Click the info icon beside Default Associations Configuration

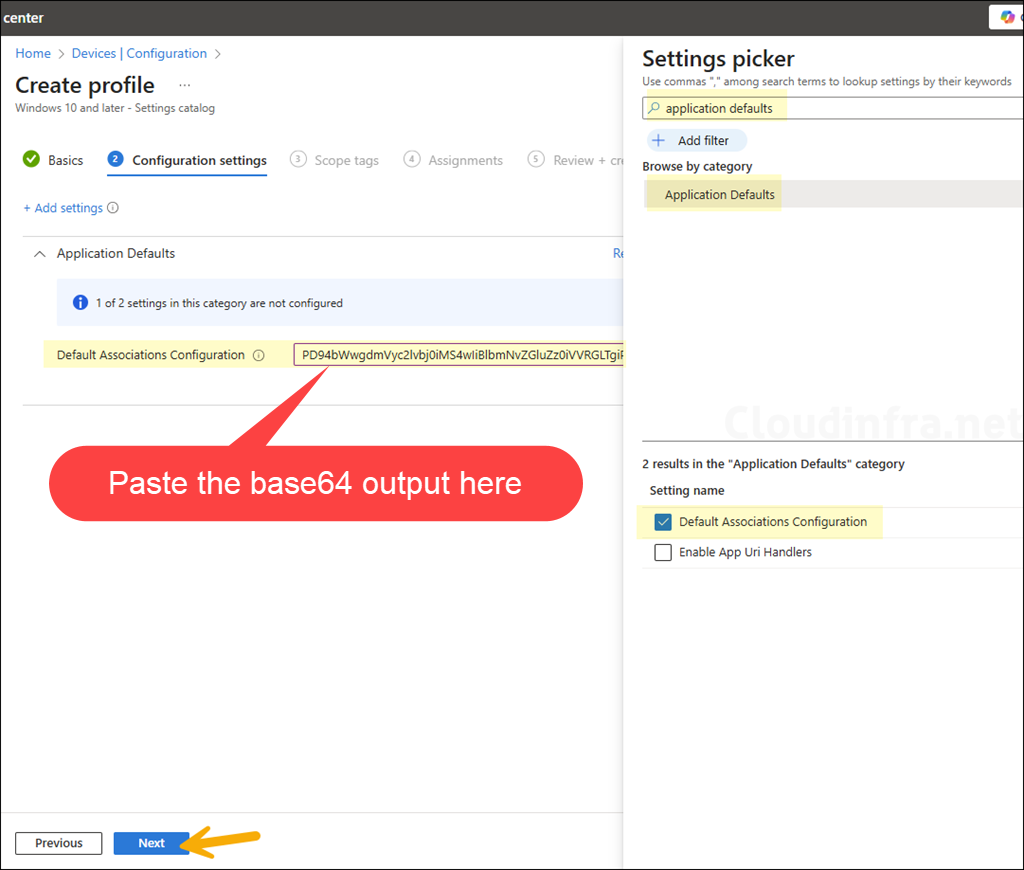pos(260,354)
